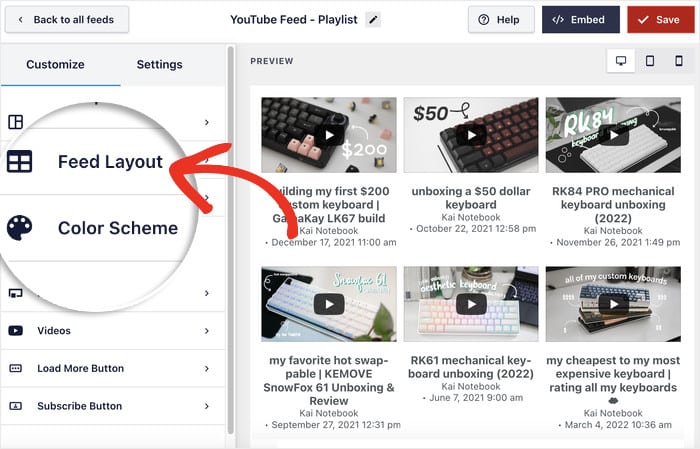Play the RK61 mechanical keyboard video
Viewport: 700px width, 449px height.
(471, 304)
